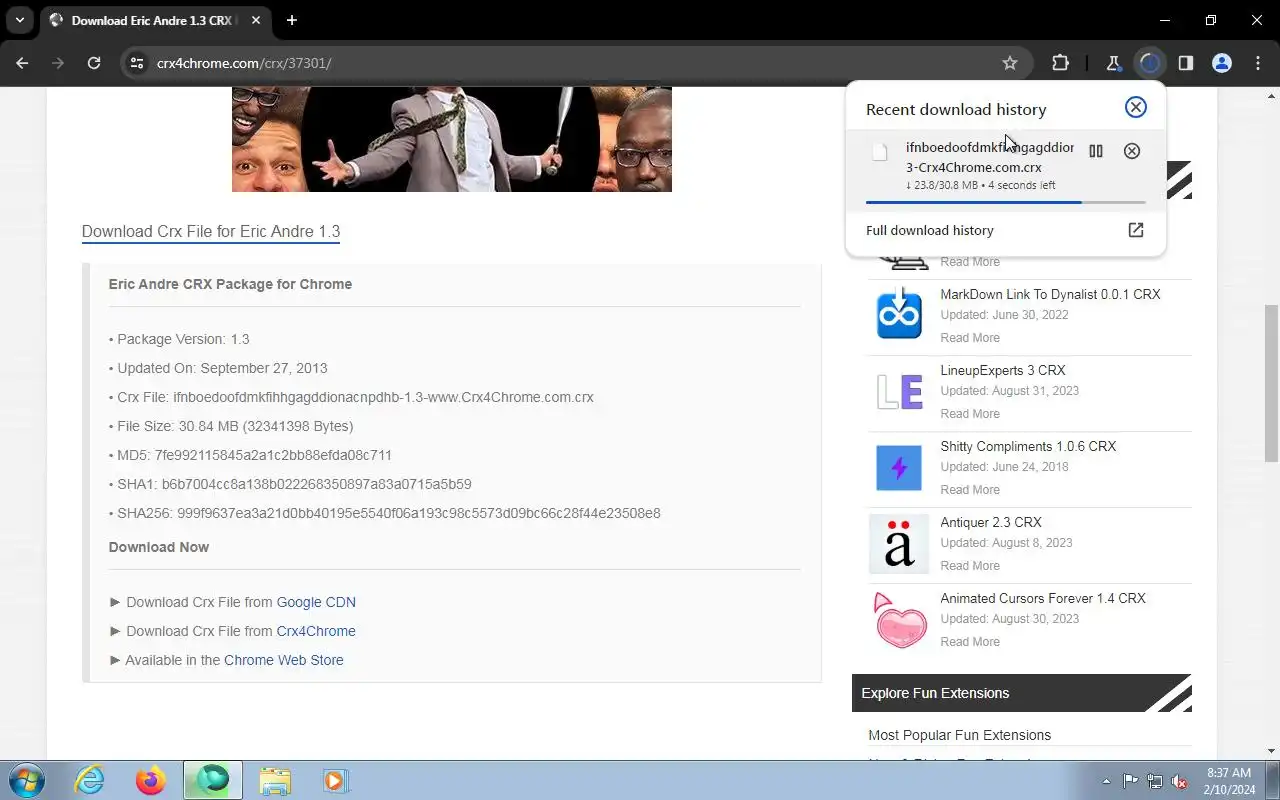Open MarkDown Link To Dynalist 0.0.1 CRX
This screenshot has height=800, width=1280.
pyautogui.click(x=1050, y=294)
